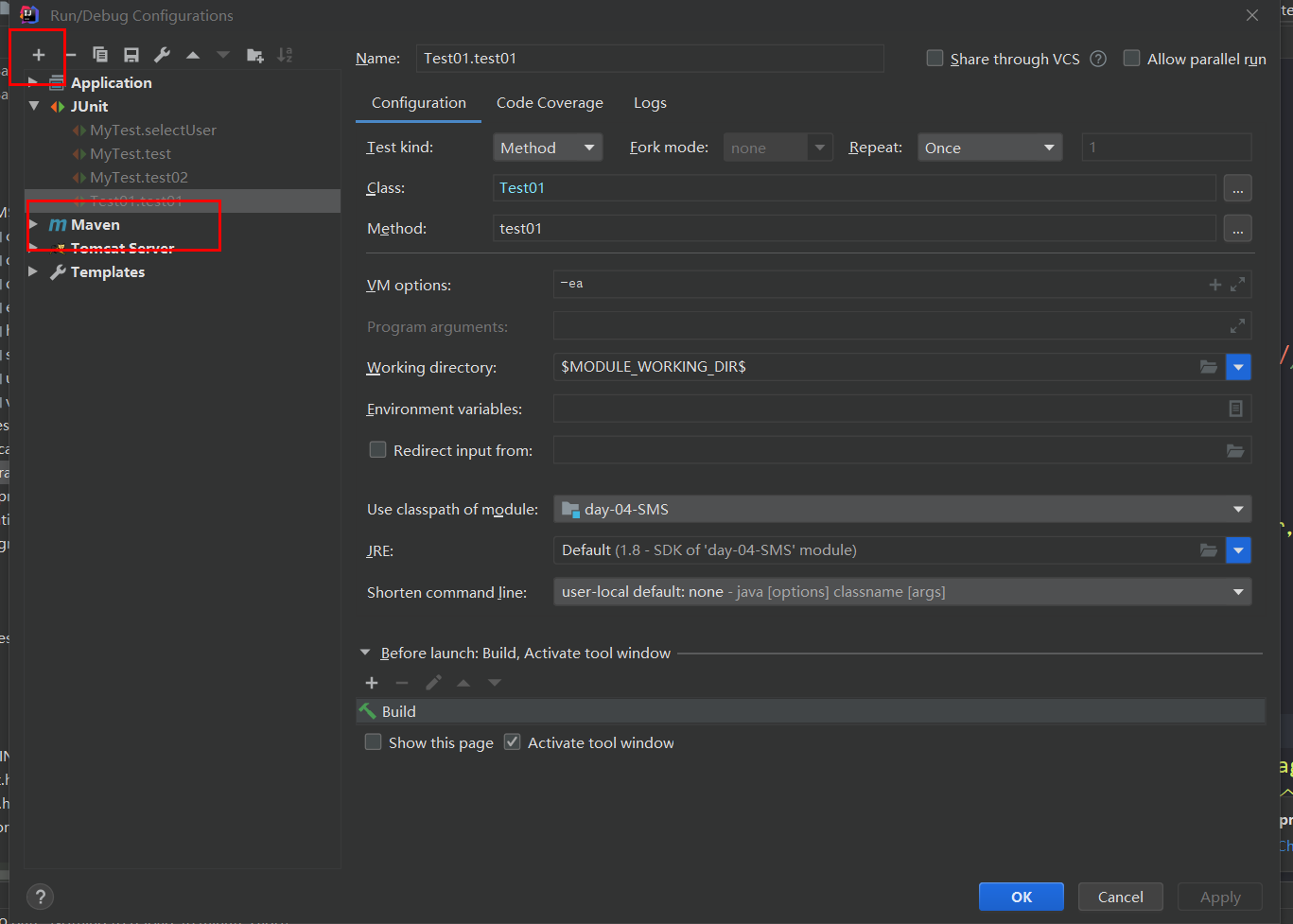
Task: Check Allow parallel run
Action: click(x=1131, y=58)
